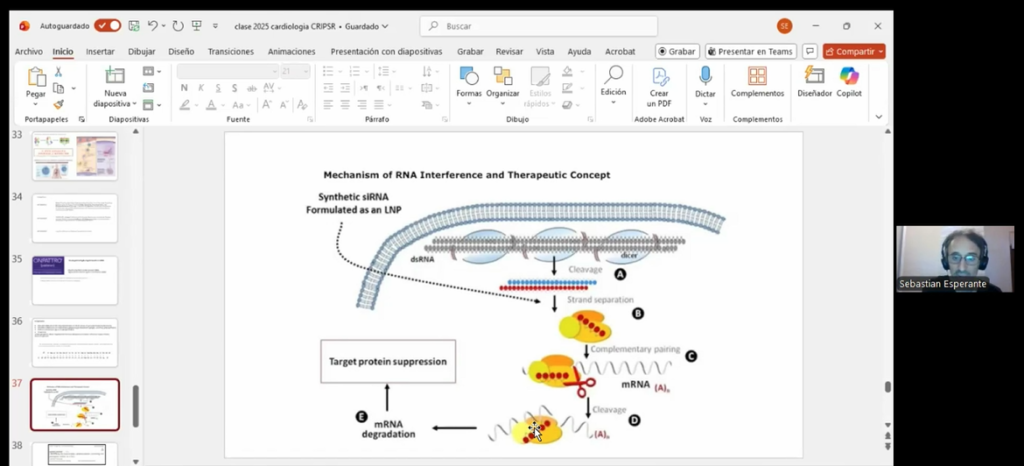
Task: Collapse the ribbon with the chevron
Action: pos(879,116)
